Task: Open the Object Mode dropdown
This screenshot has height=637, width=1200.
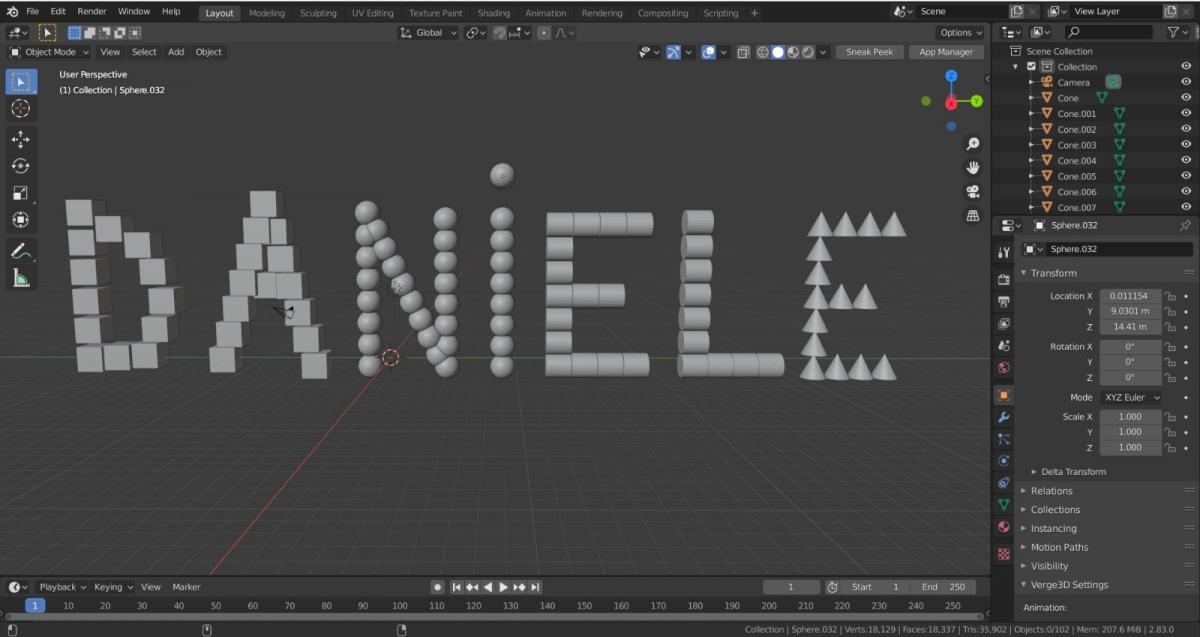Action: [x=49, y=52]
